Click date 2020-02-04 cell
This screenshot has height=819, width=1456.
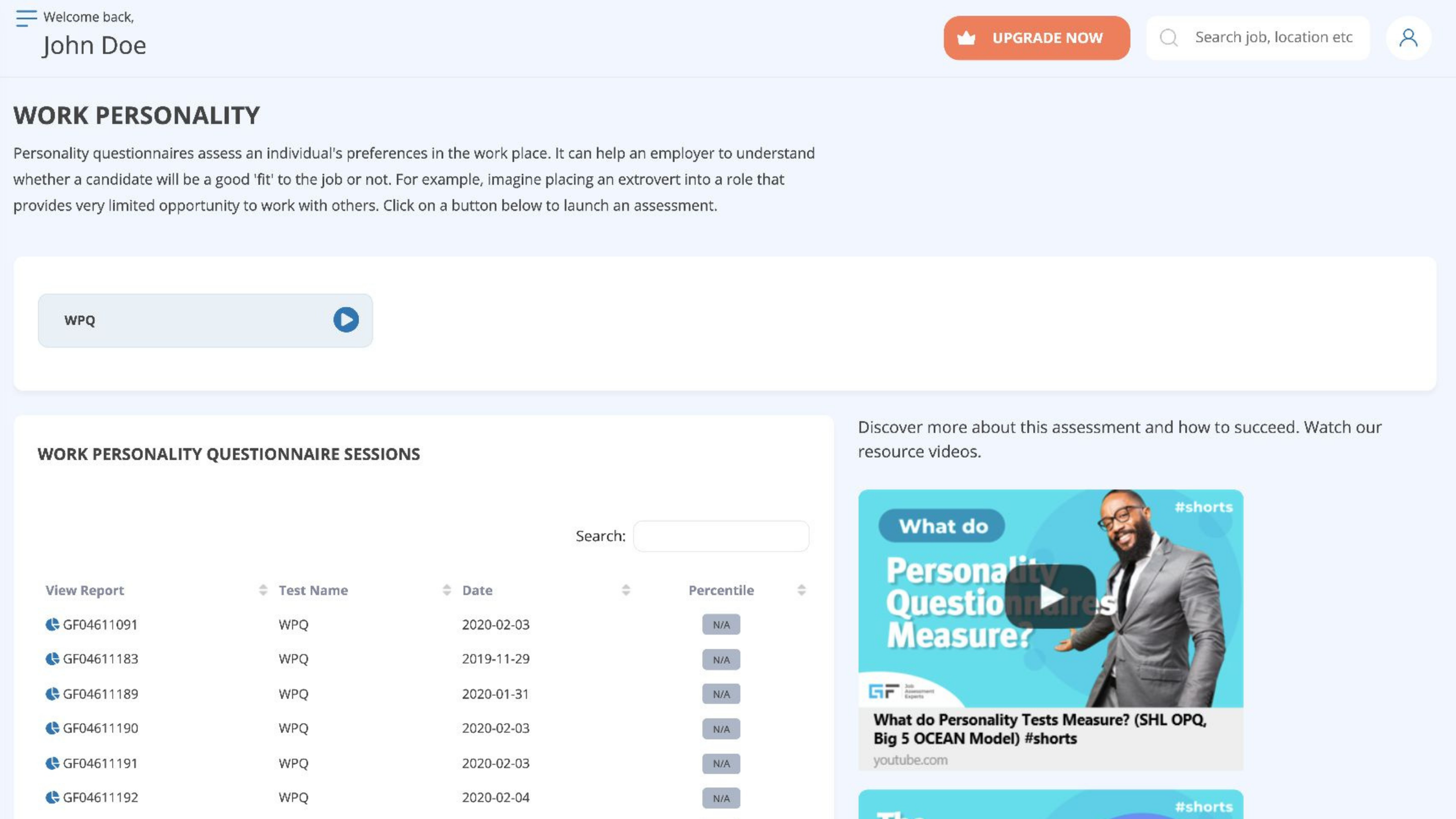(x=496, y=798)
